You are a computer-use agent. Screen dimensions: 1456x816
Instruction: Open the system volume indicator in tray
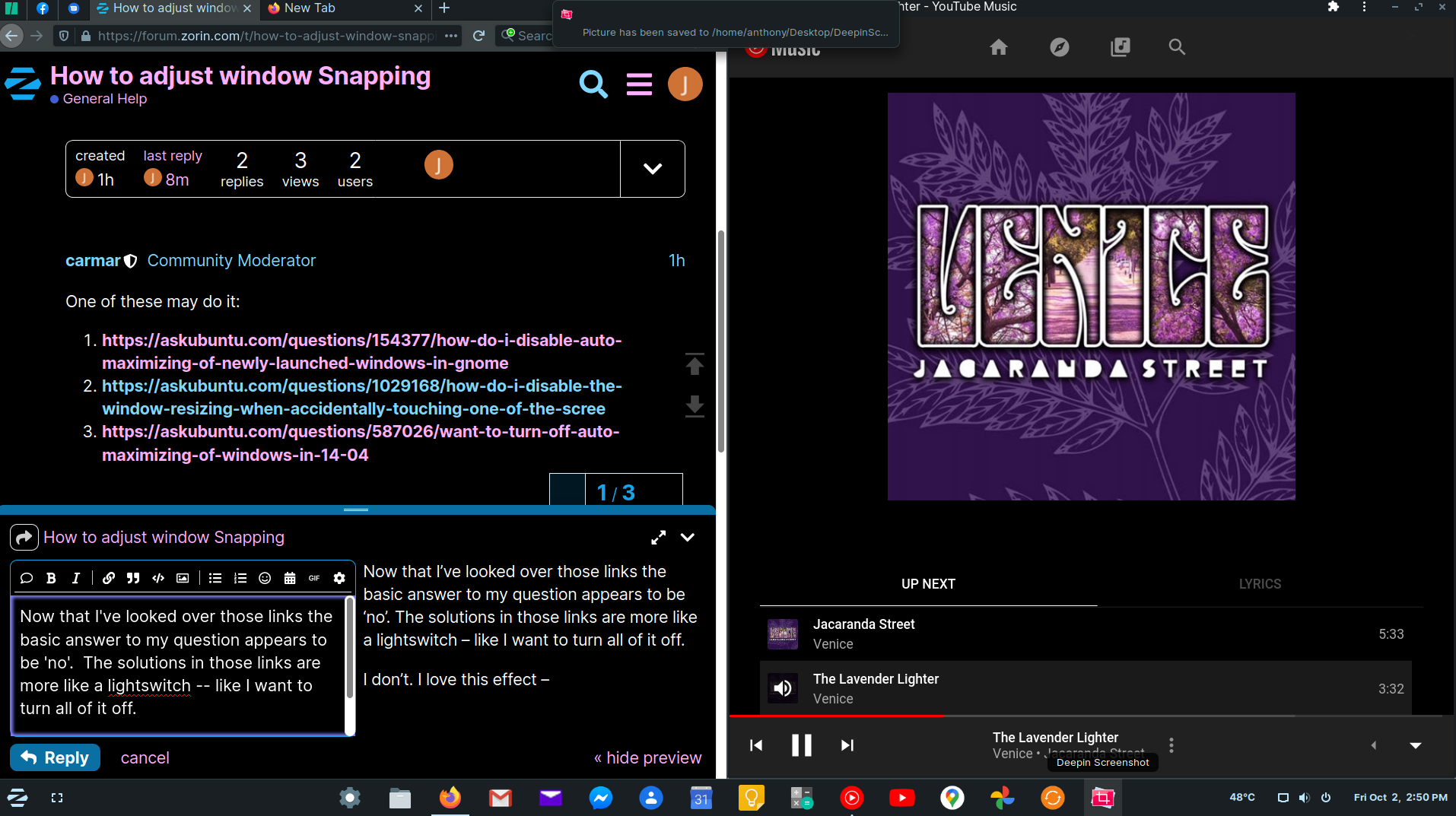click(1304, 798)
